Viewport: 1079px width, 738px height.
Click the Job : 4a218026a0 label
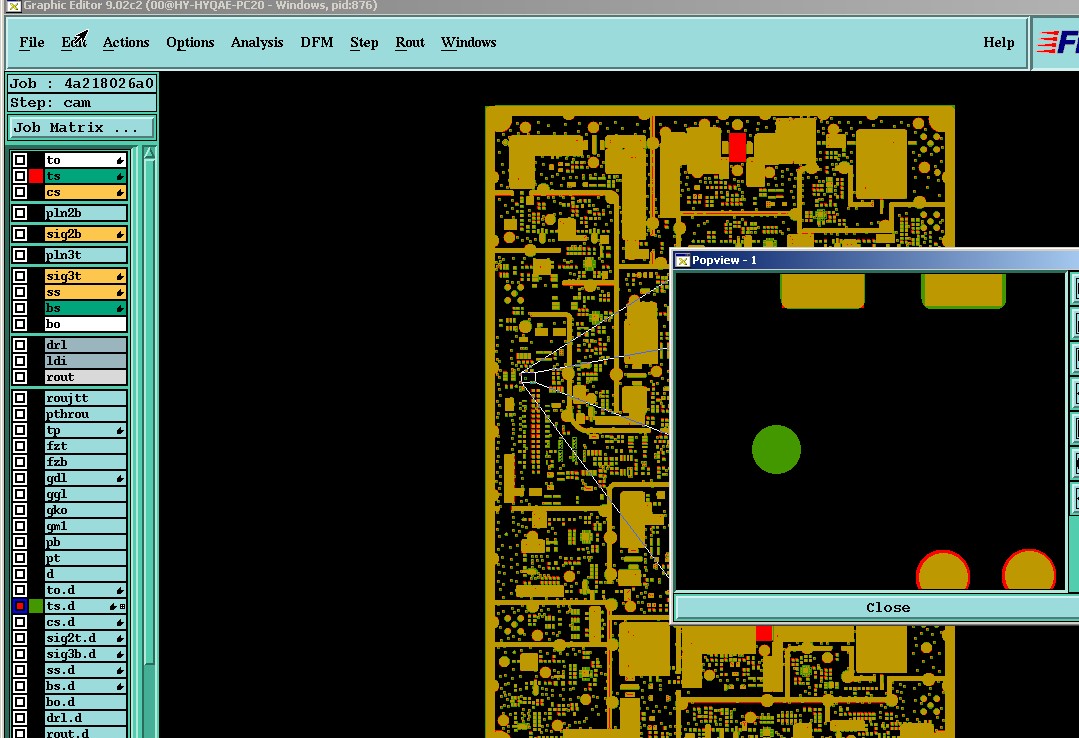81,83
